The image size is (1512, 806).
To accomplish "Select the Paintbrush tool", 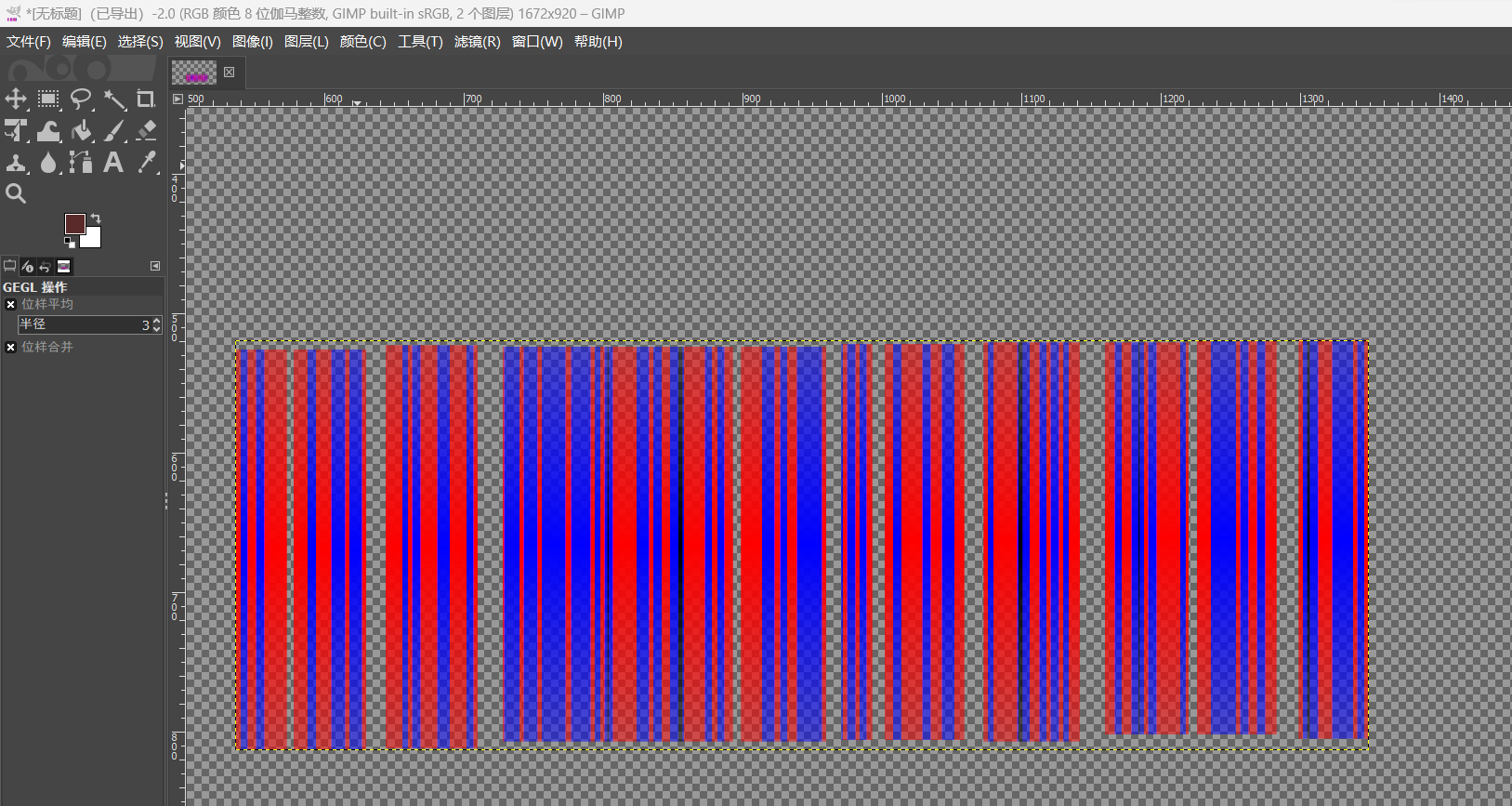I will click(113, 131).
